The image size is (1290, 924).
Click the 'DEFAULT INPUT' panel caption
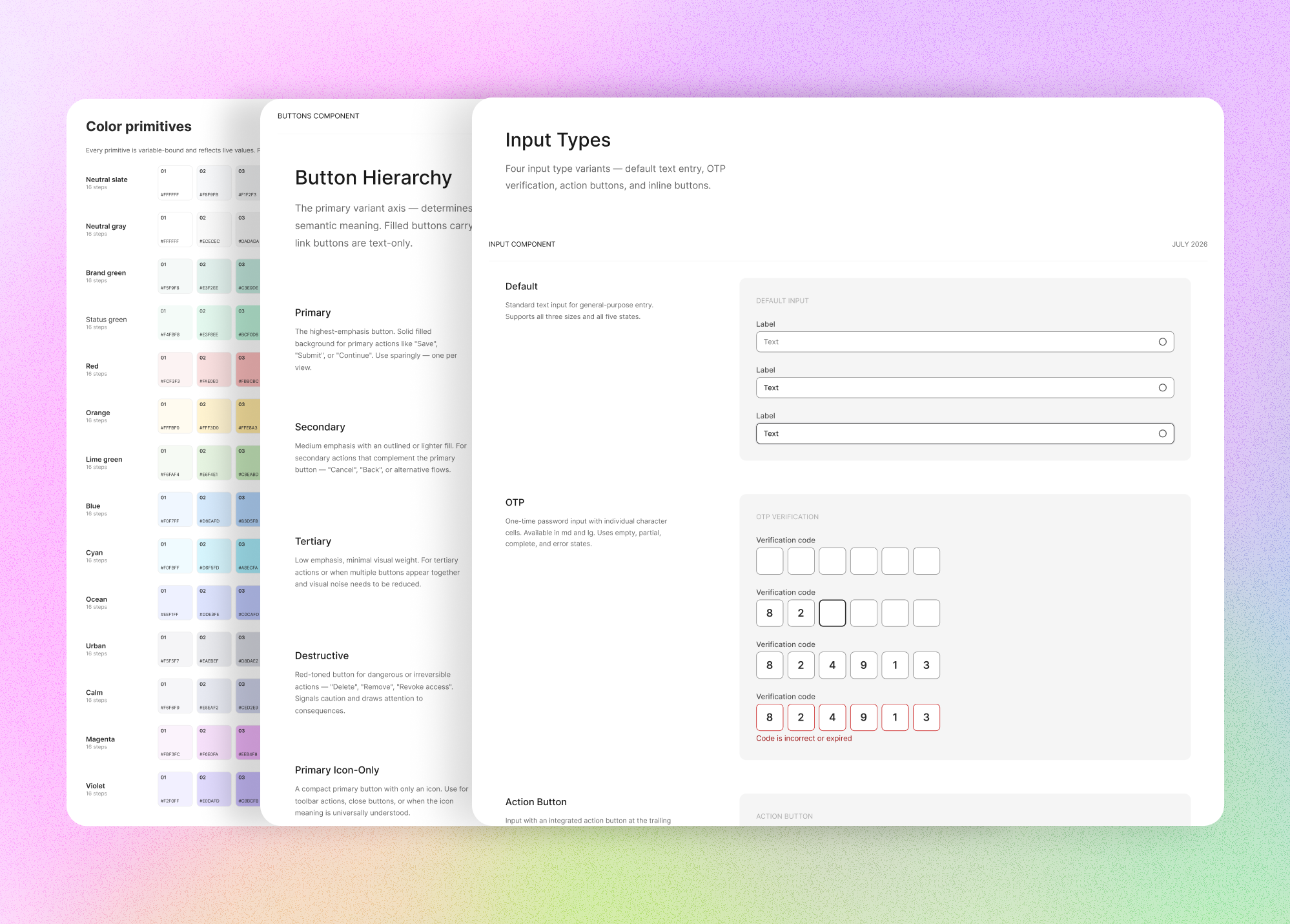point(782,301)
